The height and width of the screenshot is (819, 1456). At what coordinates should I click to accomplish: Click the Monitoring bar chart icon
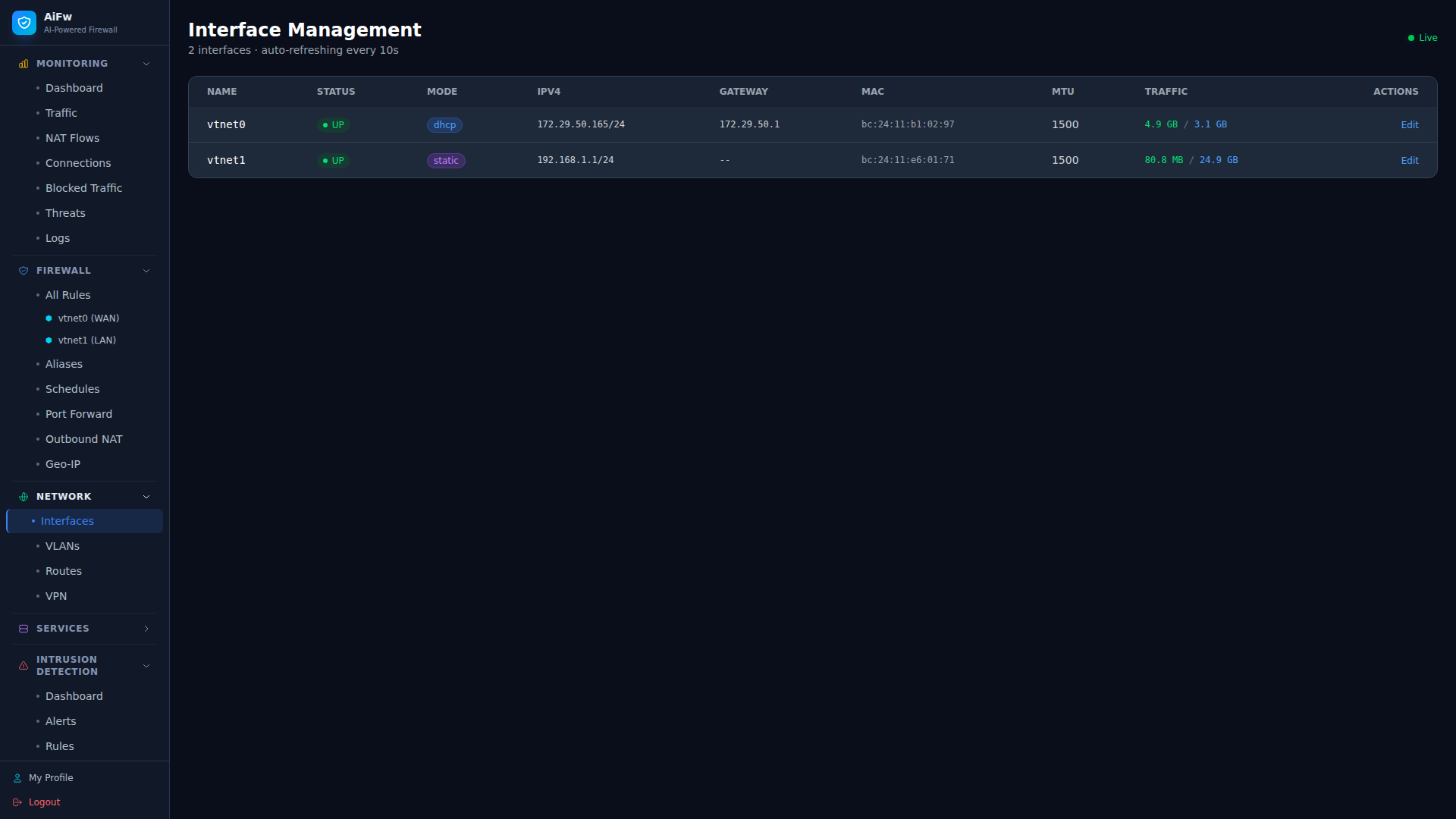24,64
